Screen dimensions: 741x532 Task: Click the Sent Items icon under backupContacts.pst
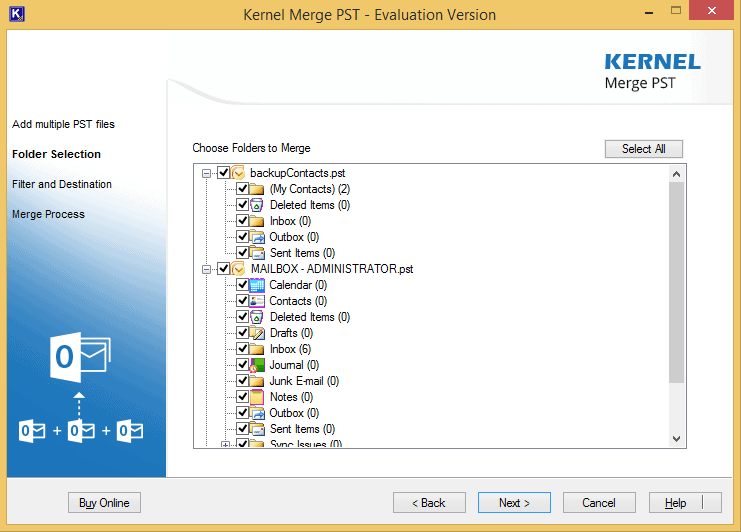(257, 253)
